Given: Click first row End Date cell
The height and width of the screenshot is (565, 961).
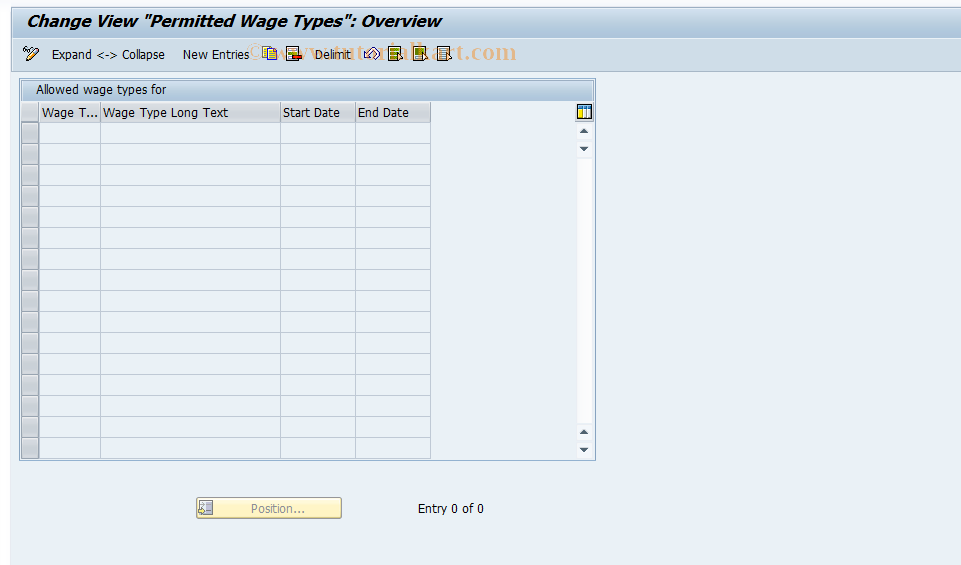Looking at the screenshot, I should tap(393, 133).
